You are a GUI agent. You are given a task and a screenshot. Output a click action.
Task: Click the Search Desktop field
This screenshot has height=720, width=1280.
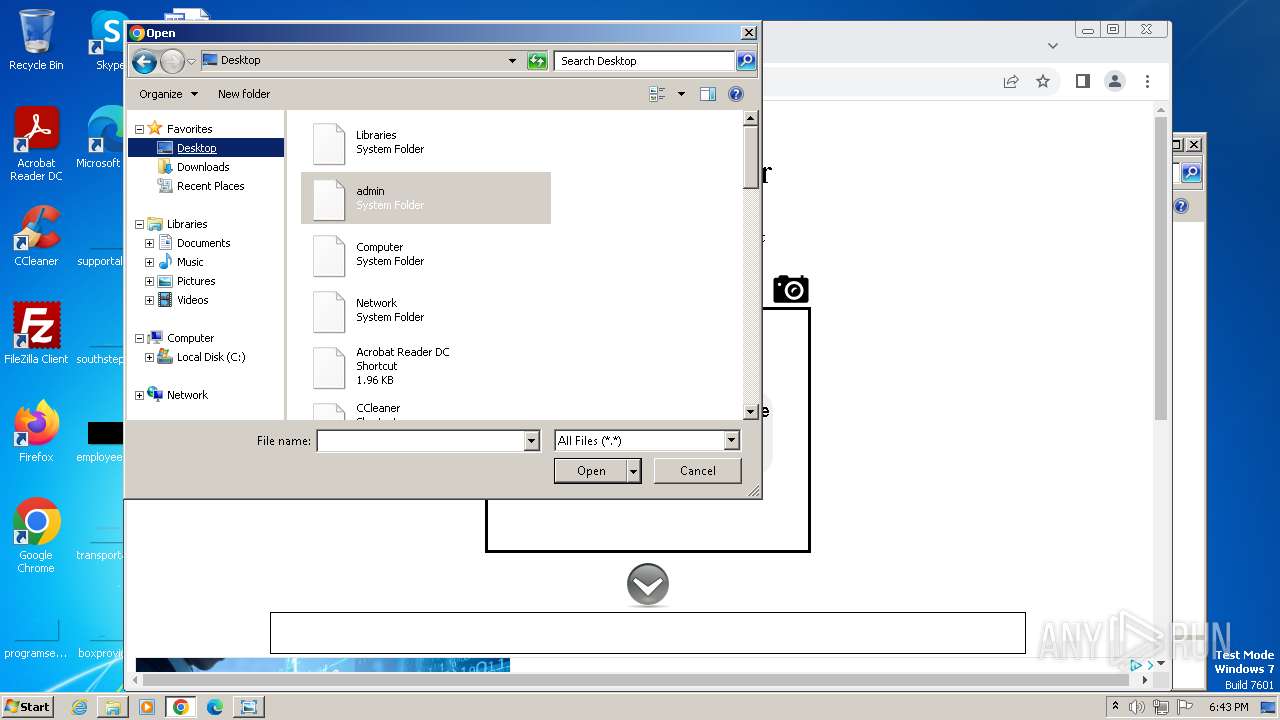pyautogui.click(x=645, y=61)
